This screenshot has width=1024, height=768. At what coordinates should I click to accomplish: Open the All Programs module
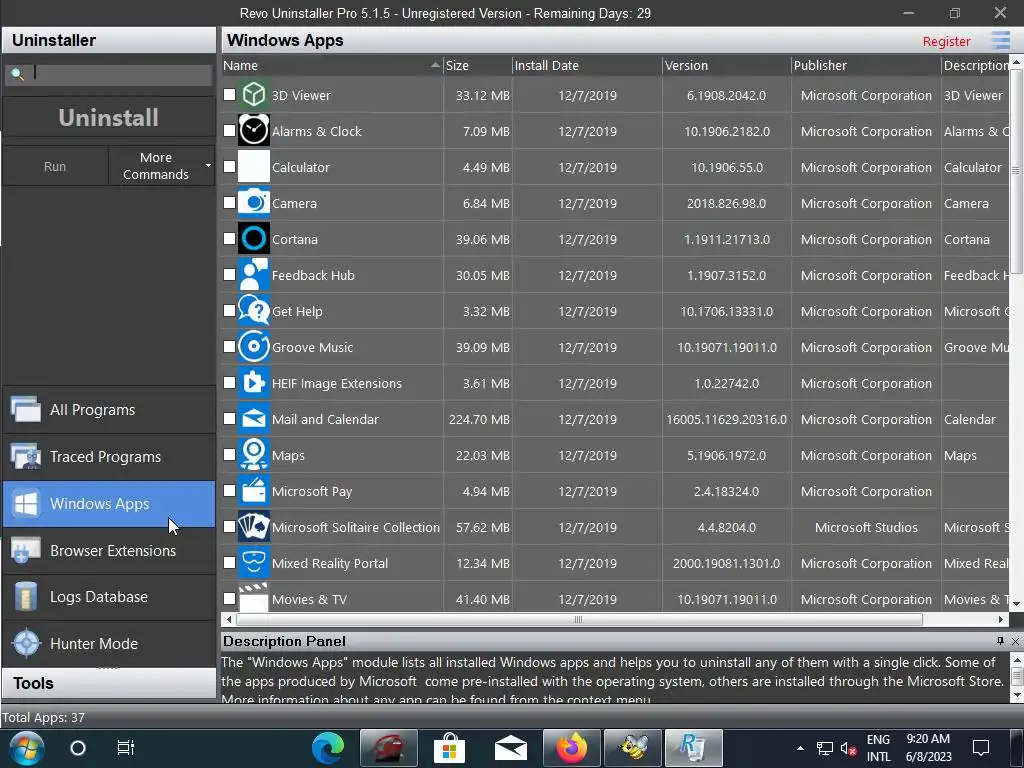(x=109, y=409)
